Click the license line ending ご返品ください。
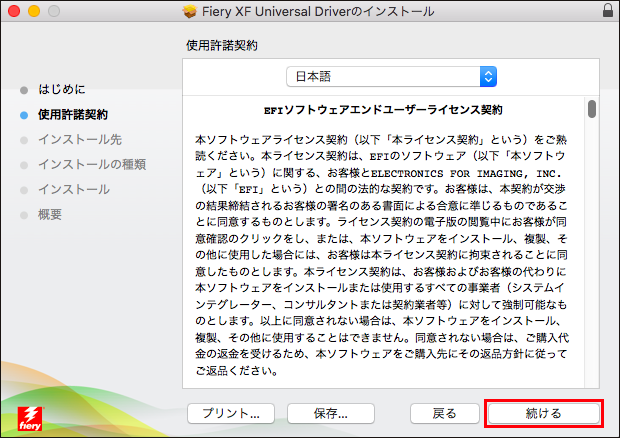Screen dimensions: 620x438 click(237, 371)
